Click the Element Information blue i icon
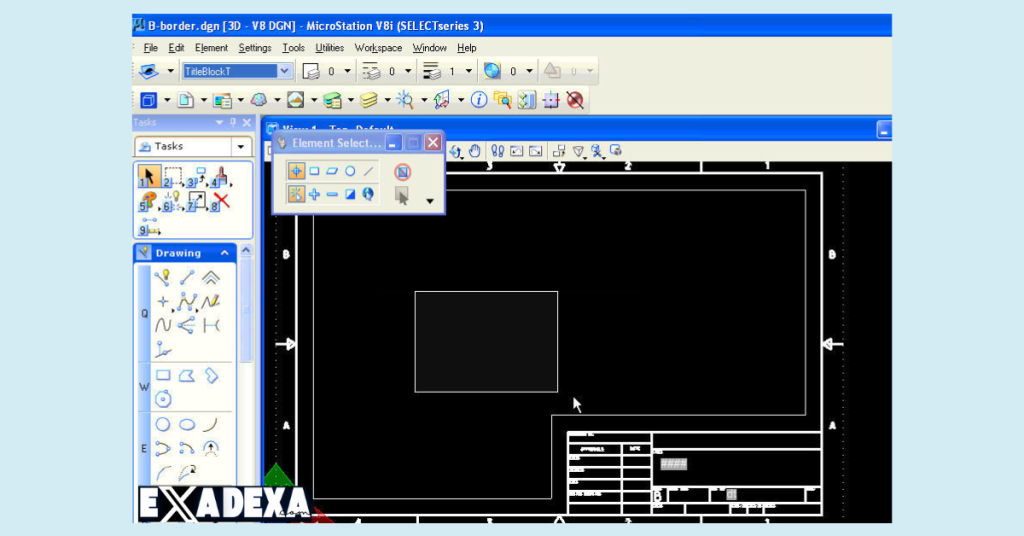1024x536 pixels. (x=479, y=100)
